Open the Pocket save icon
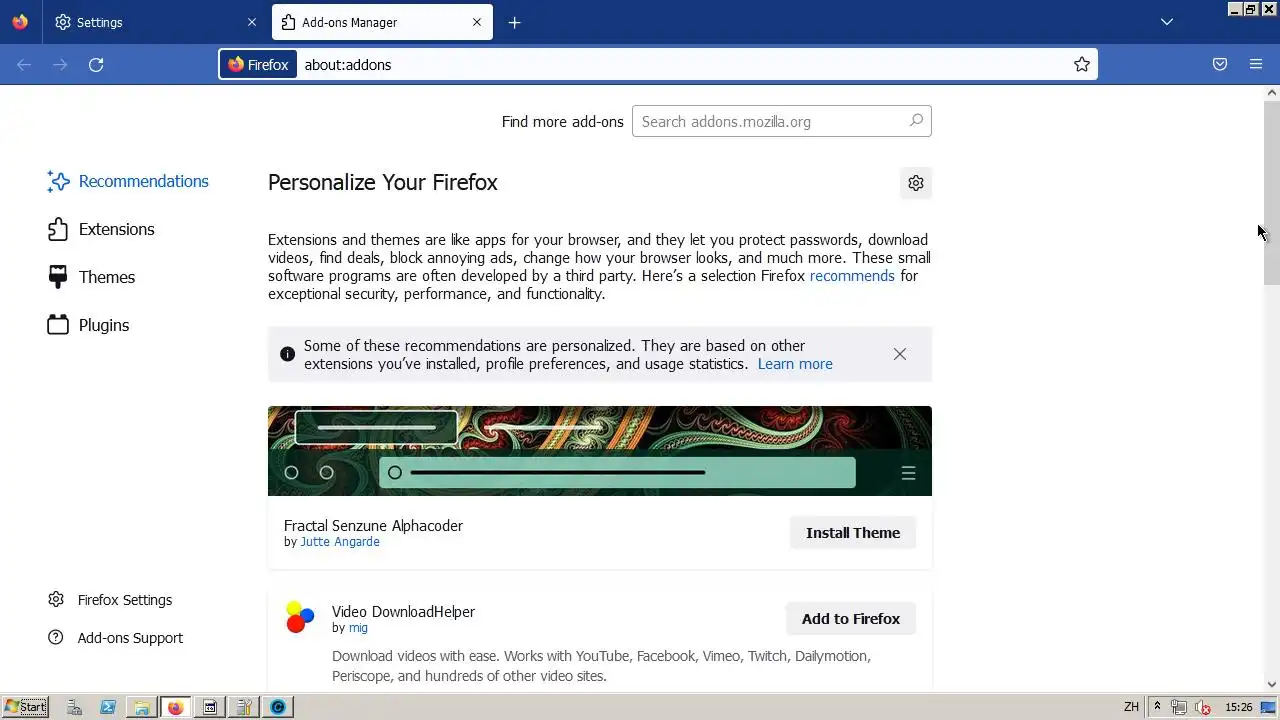Image resolution: width=1280 pixels, height=720 pixels. [1220, 65]
